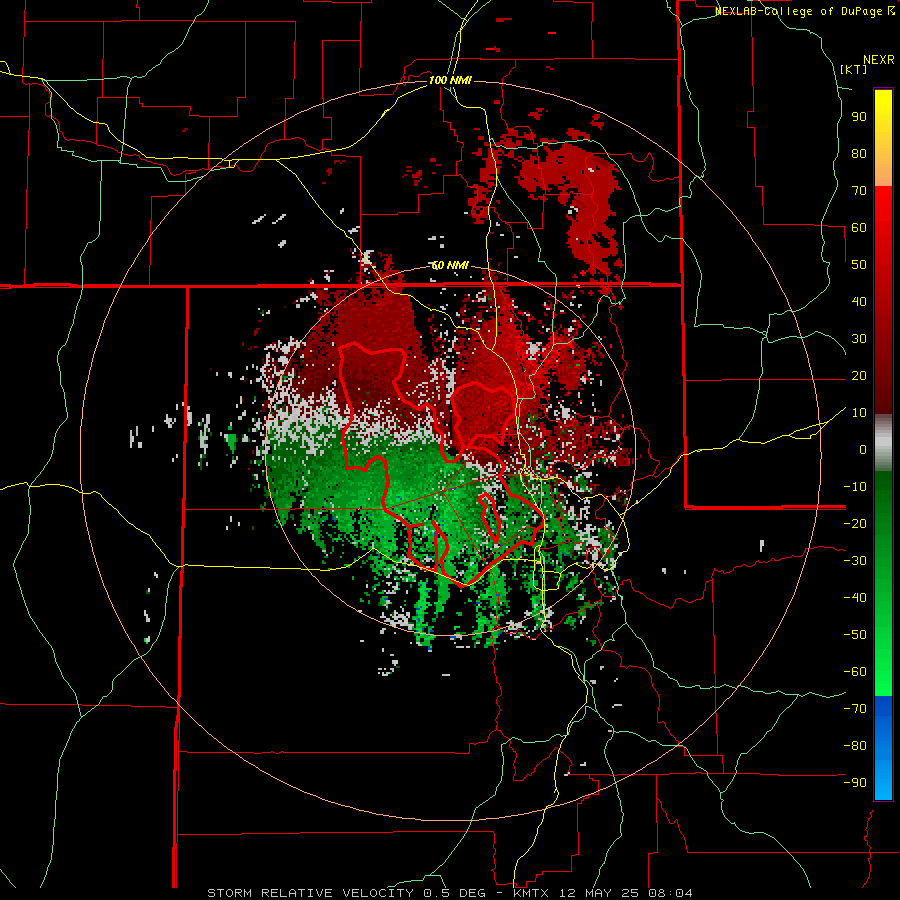Click the STORM RELATIVE VELOCITY caption text
The height and width of the screenshot is (900, 900).
(x=310, y=893)
